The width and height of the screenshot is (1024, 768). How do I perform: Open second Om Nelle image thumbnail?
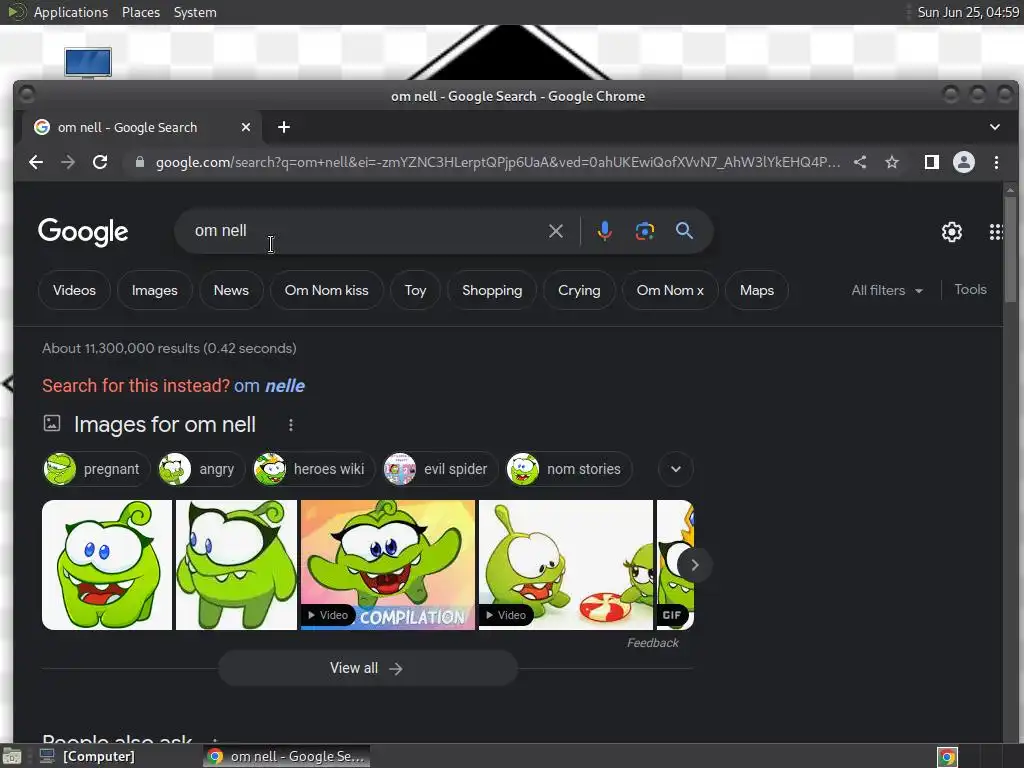coord(236,565)
